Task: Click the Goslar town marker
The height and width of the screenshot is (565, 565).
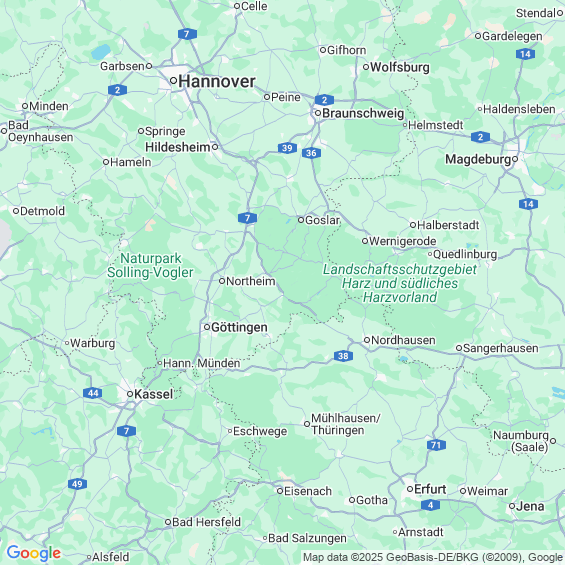Action: tap(301, 220)
